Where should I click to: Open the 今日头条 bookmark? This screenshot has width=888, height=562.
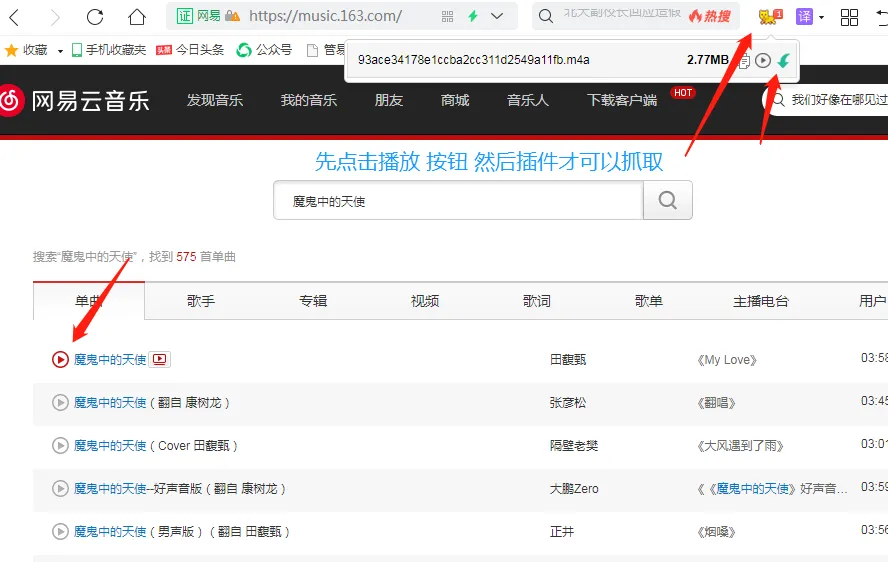[190, 50]
